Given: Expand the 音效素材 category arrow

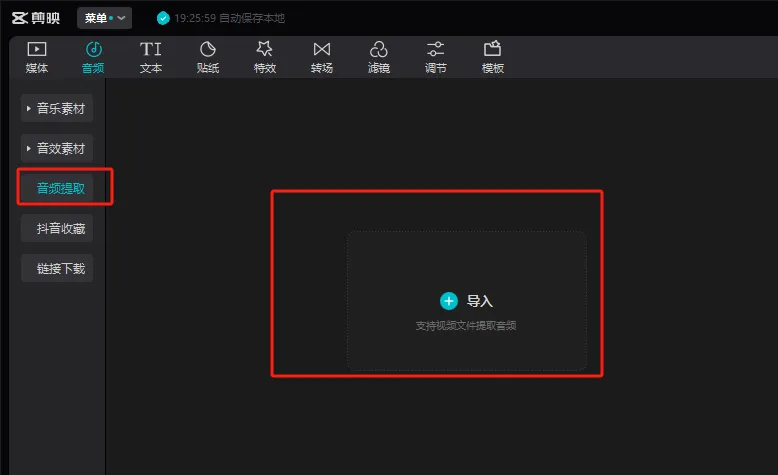Looking at the screenshot, I should click(x=29, y=148).
